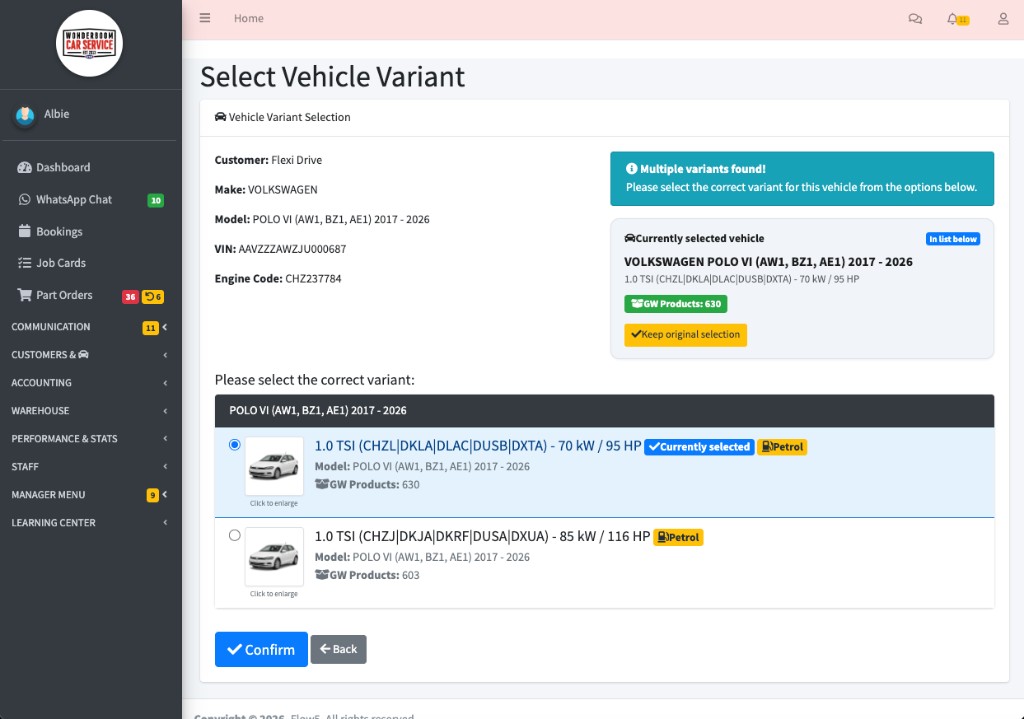Click the STAFF section label
This screenshot has width=1024, height=719.
tap(25, 467)
